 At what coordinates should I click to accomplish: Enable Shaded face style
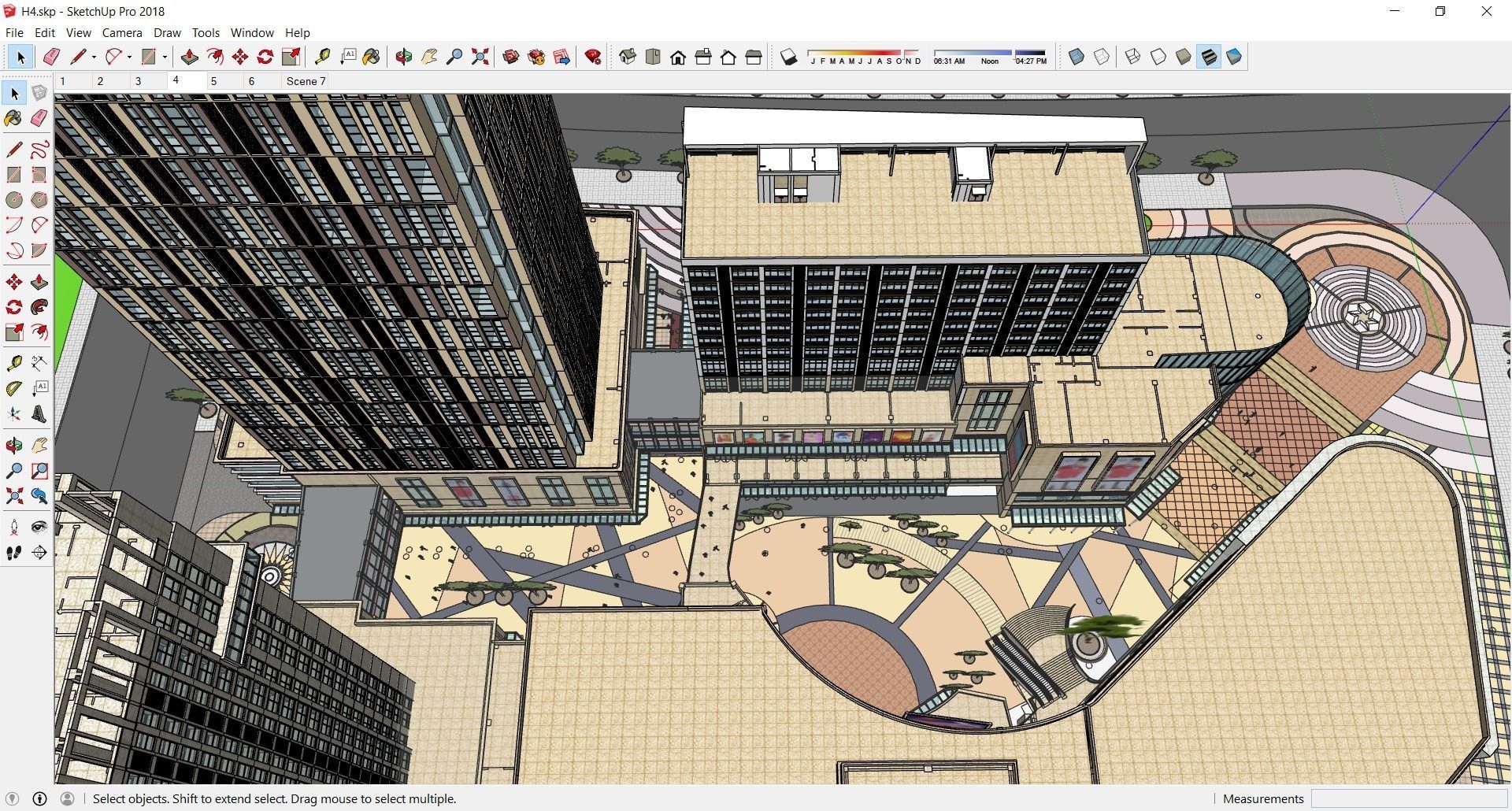(1183, 57)
